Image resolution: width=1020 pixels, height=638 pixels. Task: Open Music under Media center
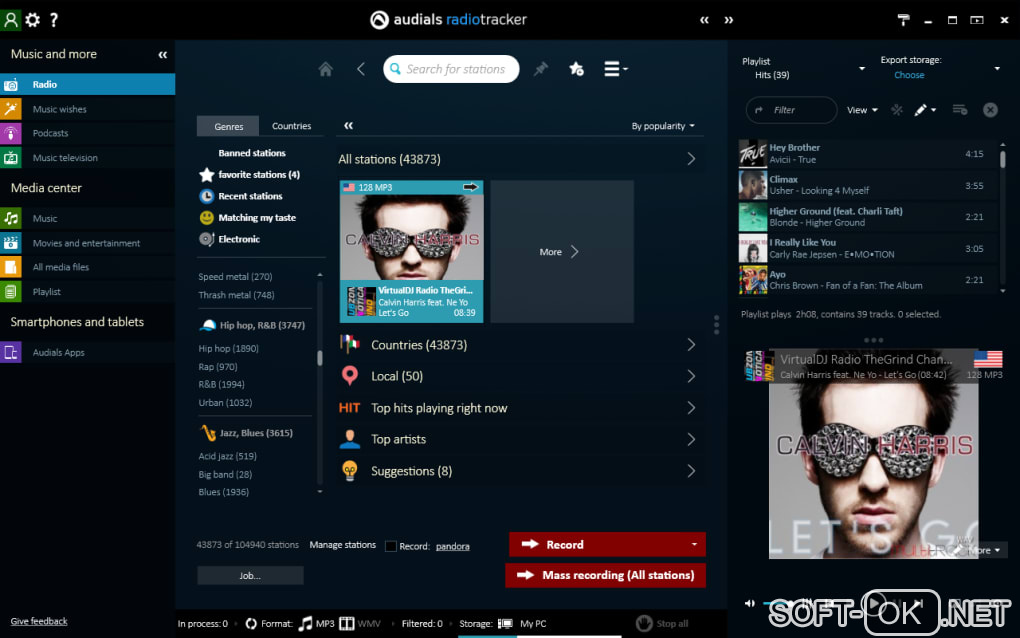tap(88, 219)
